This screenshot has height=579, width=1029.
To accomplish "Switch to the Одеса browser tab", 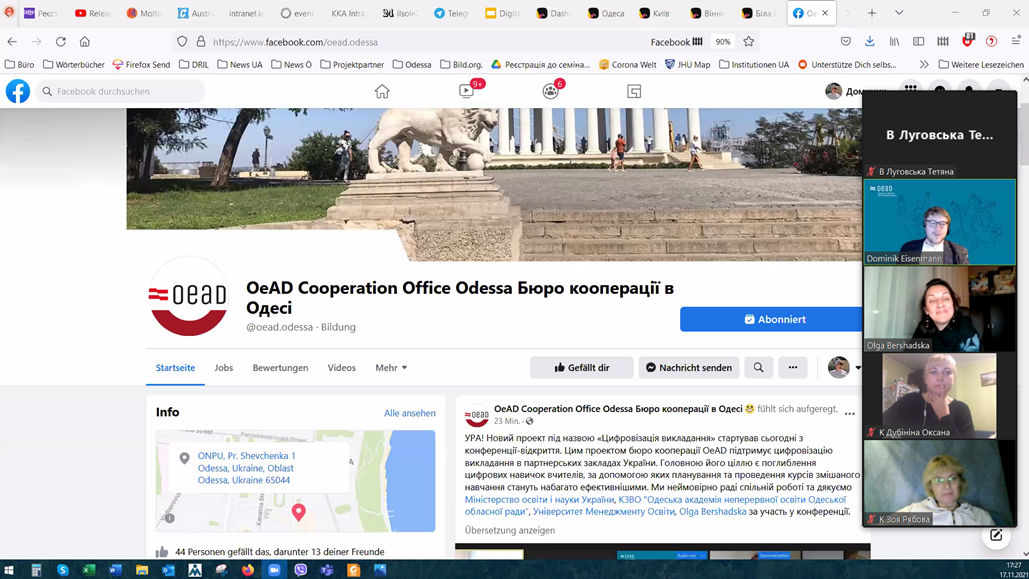I will pos(605,13).
